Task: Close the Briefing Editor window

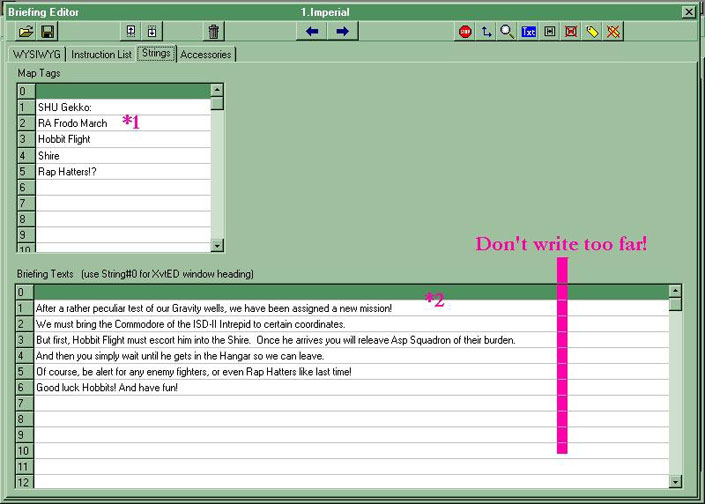Action: 688,12
